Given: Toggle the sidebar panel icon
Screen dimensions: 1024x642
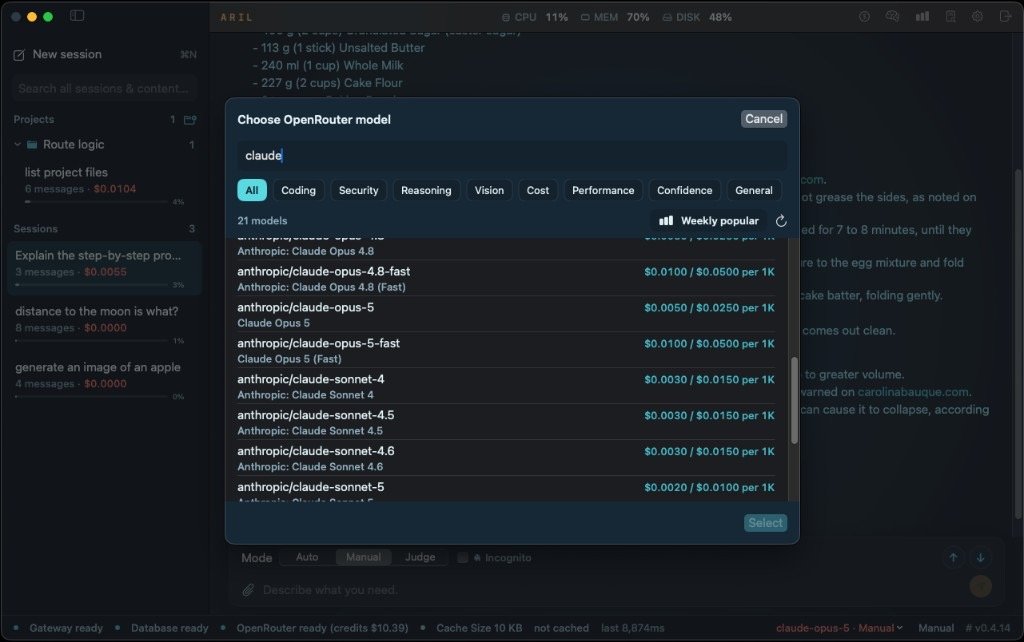Looking at the screenshot, I should tap(77, 15).
